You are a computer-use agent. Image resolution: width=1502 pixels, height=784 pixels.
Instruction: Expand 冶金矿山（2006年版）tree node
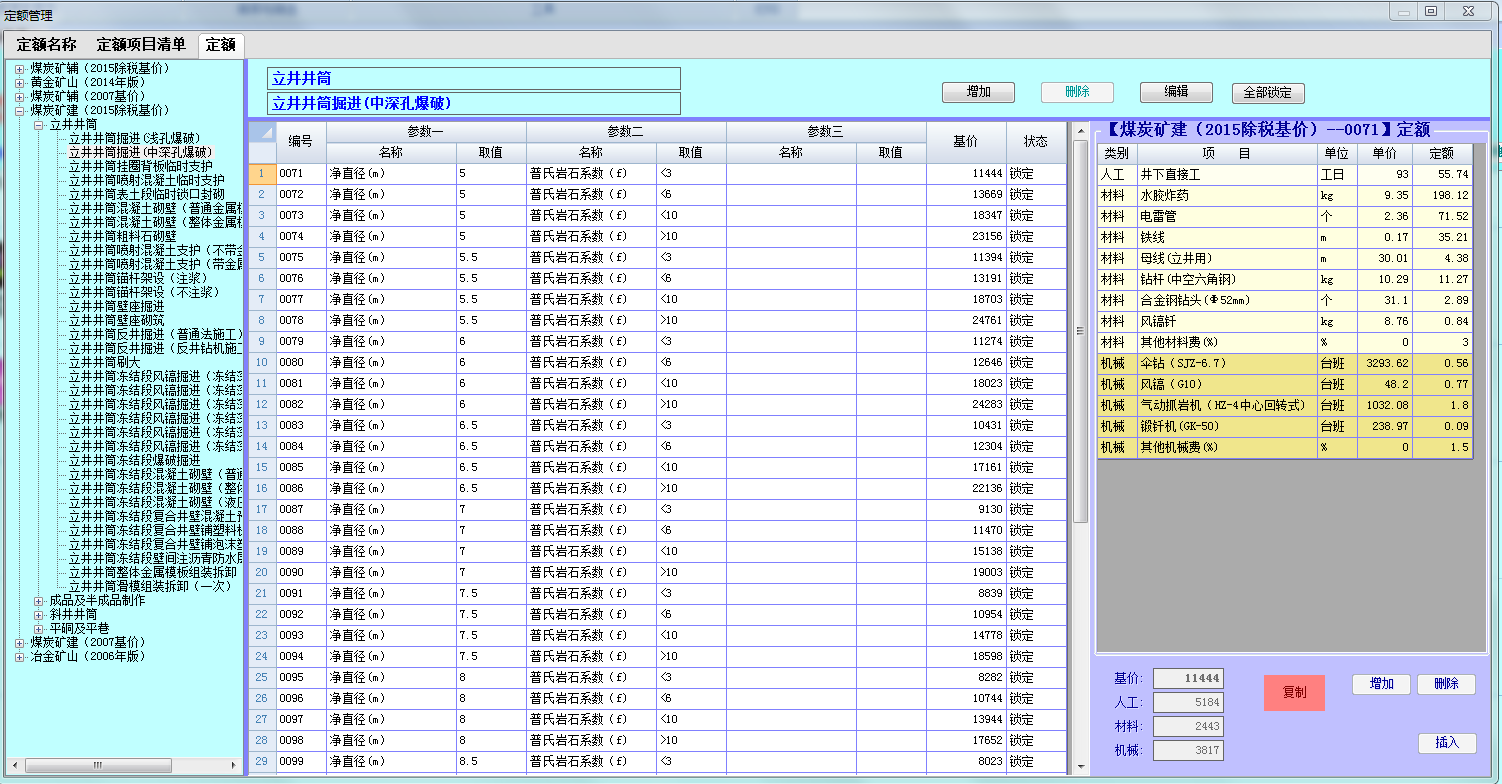tap(19, 656)
